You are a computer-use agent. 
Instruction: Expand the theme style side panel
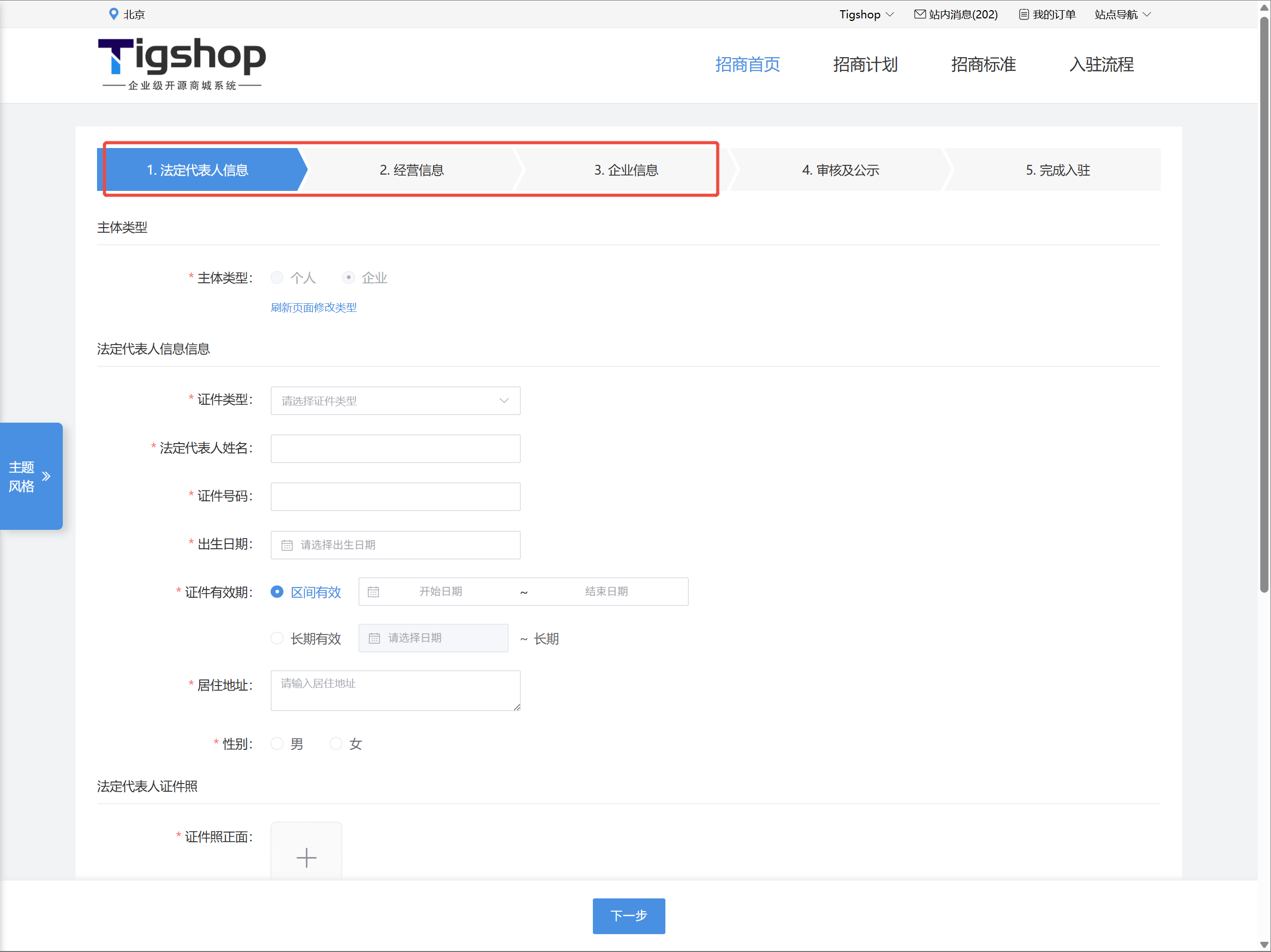(x=32, y=476)
